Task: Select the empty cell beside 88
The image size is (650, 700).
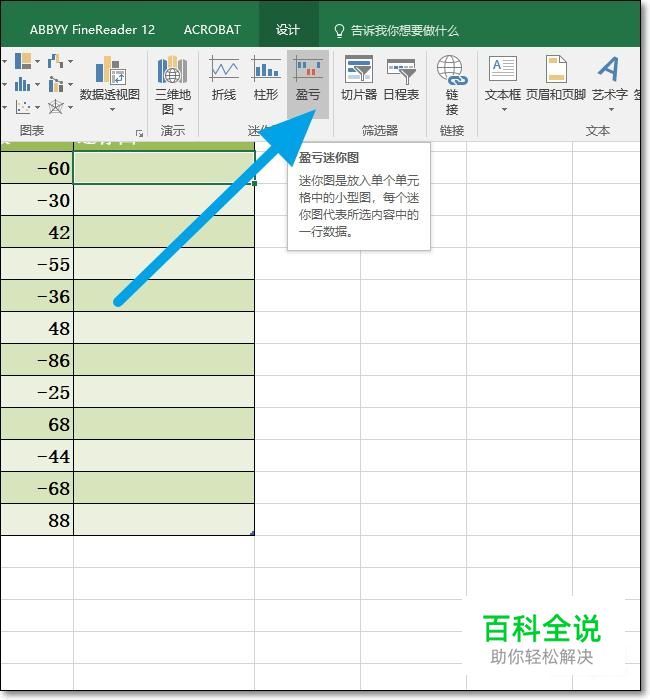Action: pyautogui.click(x=164, y=520)
